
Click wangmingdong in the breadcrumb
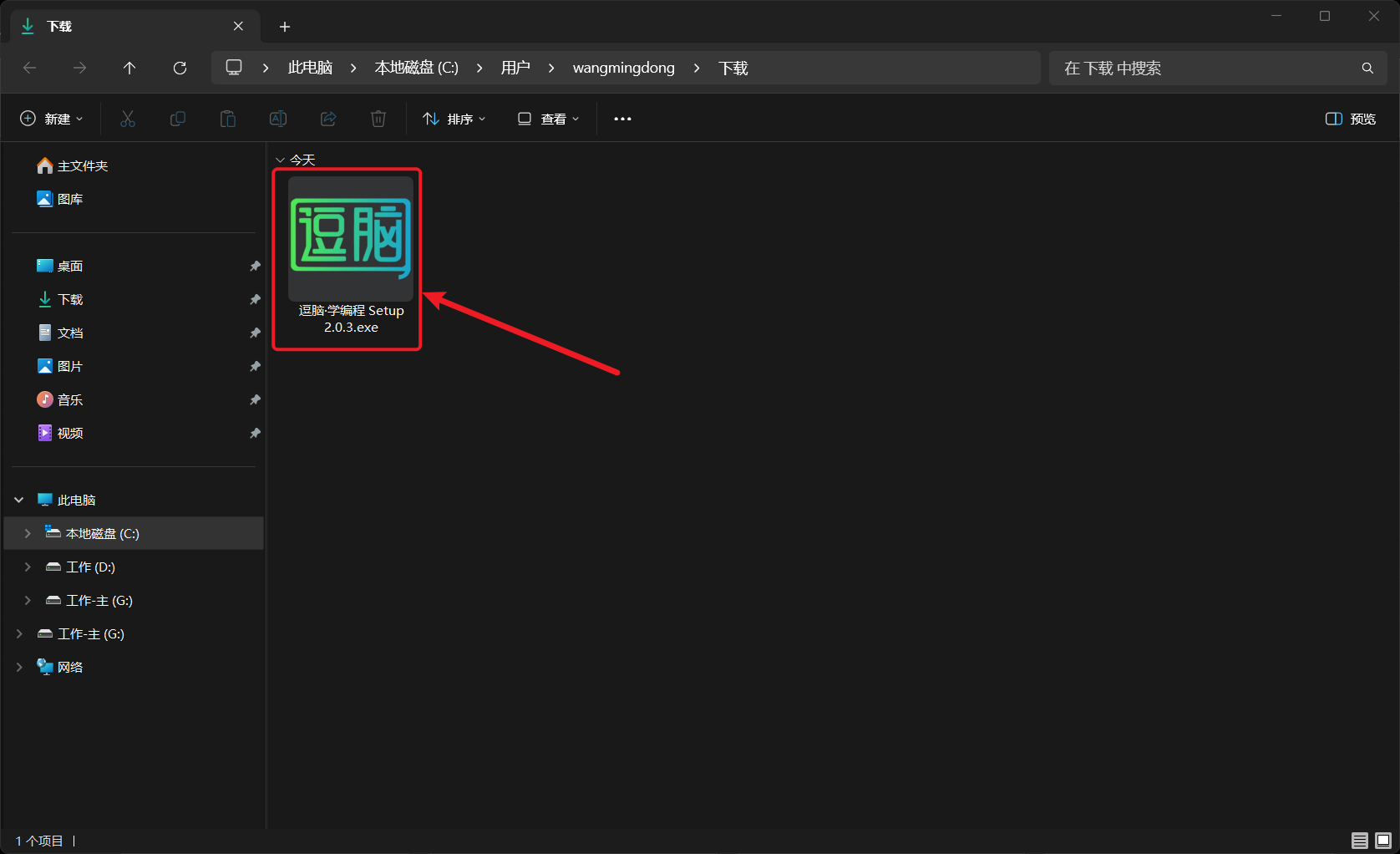(x=623, y=68)
